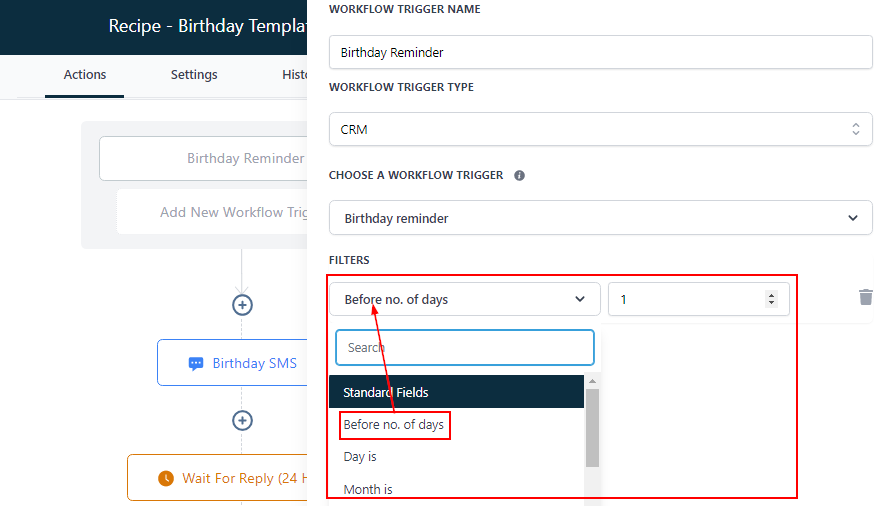The height and width of the screenshot is (506, 876).
Task: Click the Birthday SMS chat bubble icon
Action: click(x=196, y=364)
